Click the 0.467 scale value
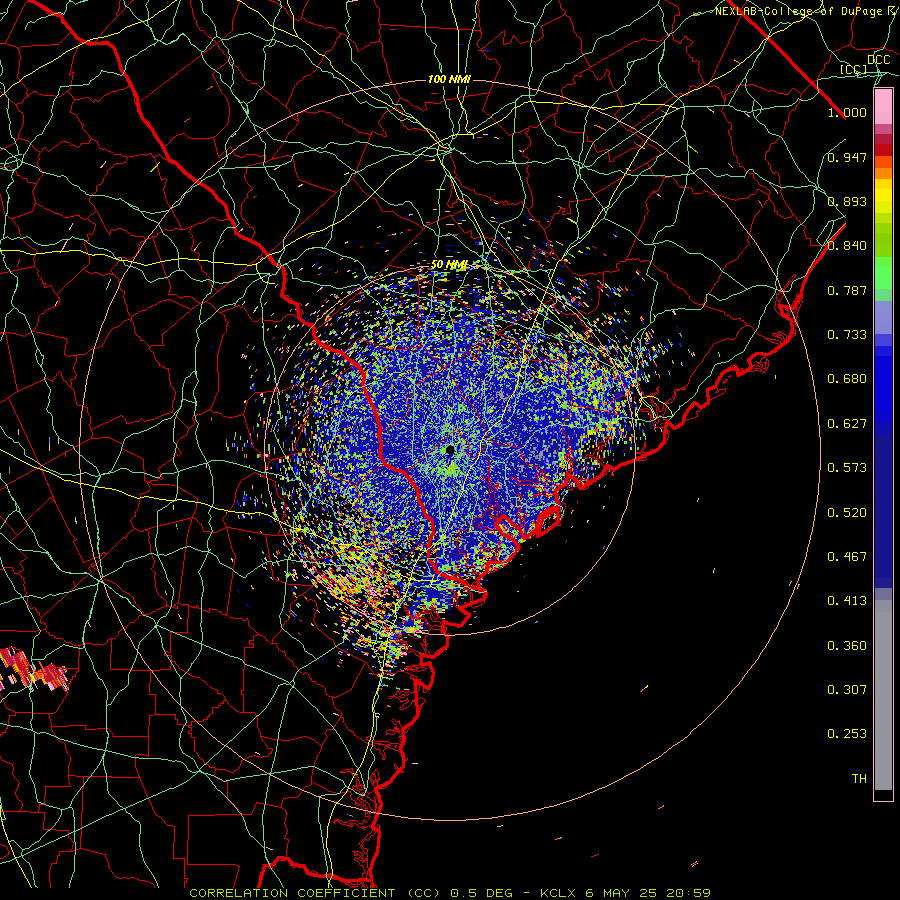The width and height of the screenshot is (900, 900). click(847, 557)
